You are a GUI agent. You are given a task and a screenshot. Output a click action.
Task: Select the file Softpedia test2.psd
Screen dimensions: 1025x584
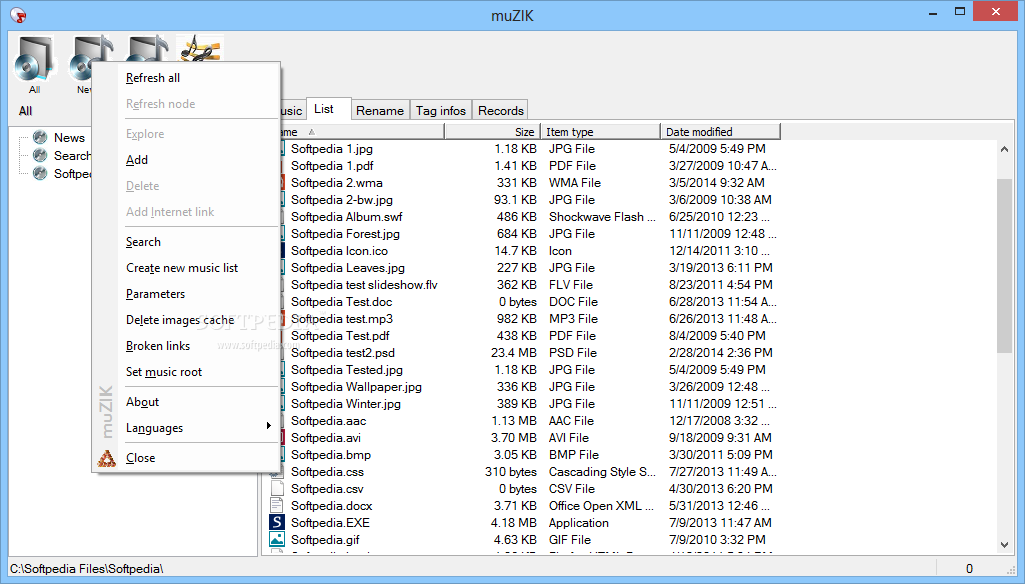[343, 352]
